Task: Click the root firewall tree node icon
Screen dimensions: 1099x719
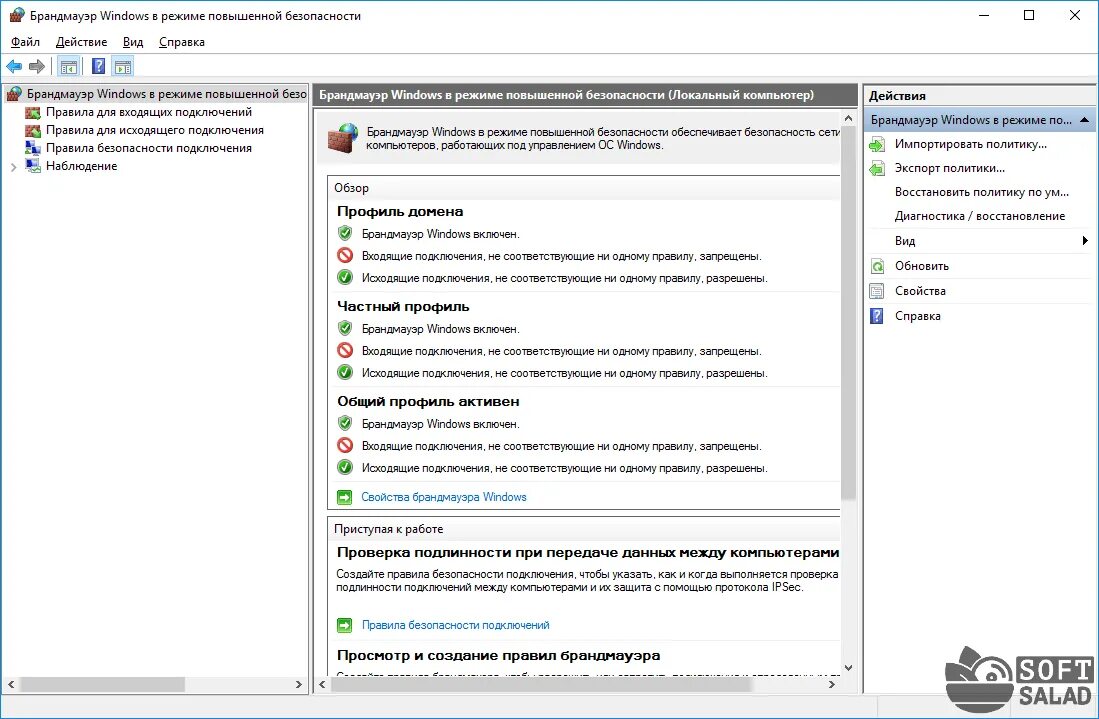Action: pos(14,94)
